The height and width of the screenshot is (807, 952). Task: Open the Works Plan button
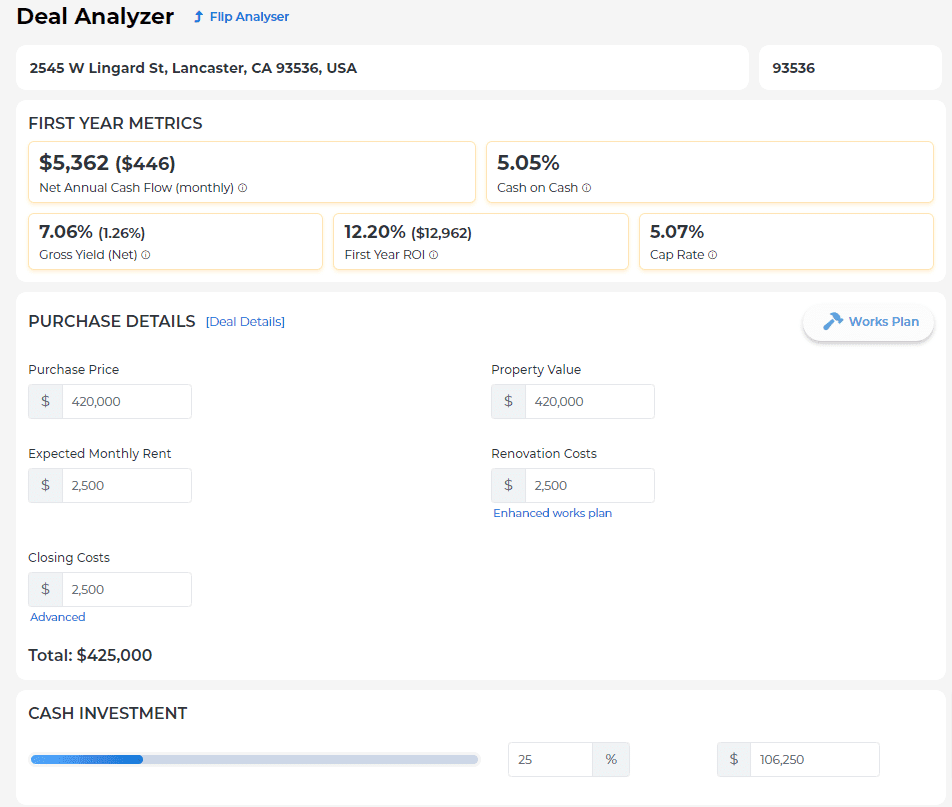(x=868, y=322)
